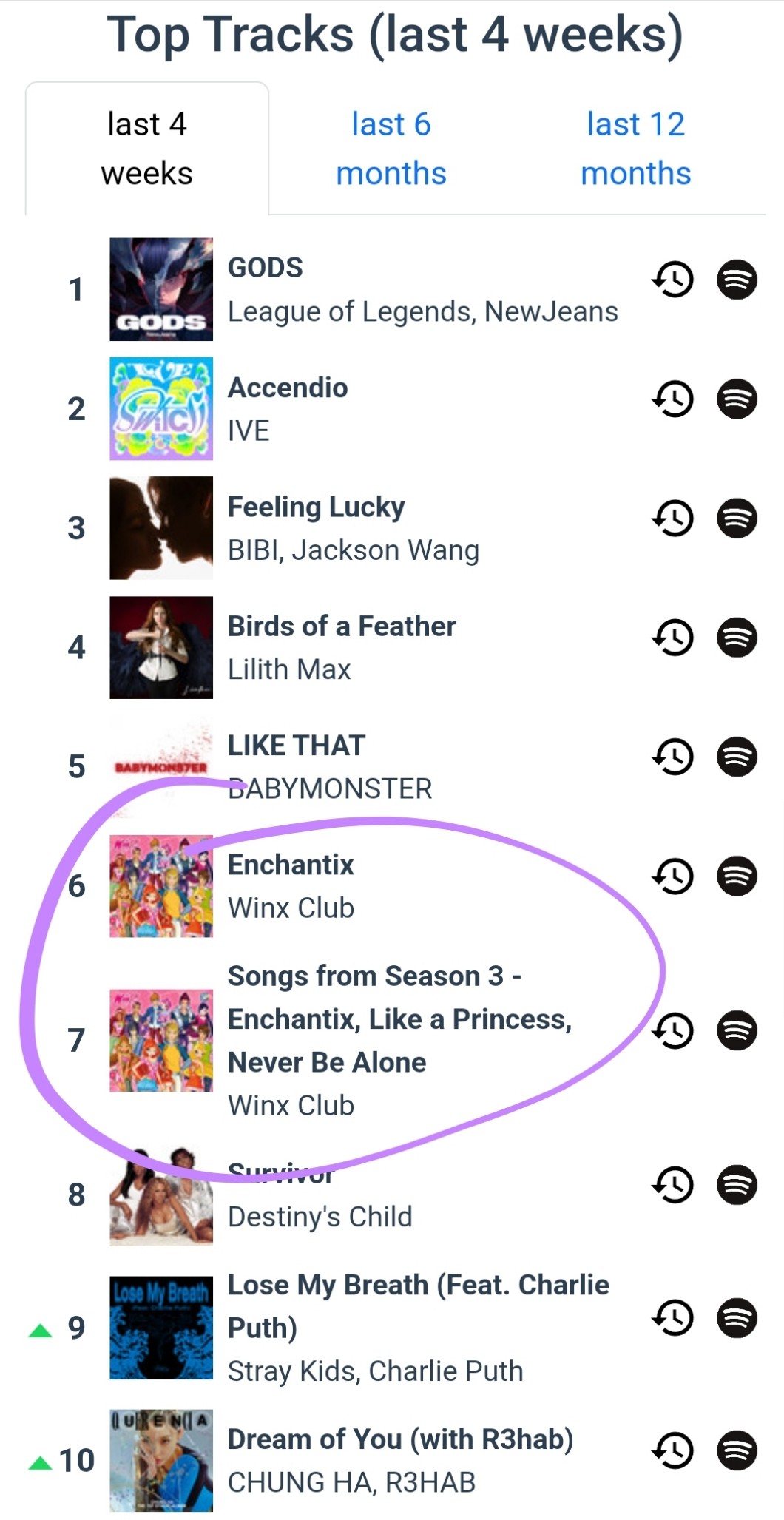This screenshot has height=1520, width=784.
Task: Open Spotify icon for GODS track
Action: click(x=737, y=280)
